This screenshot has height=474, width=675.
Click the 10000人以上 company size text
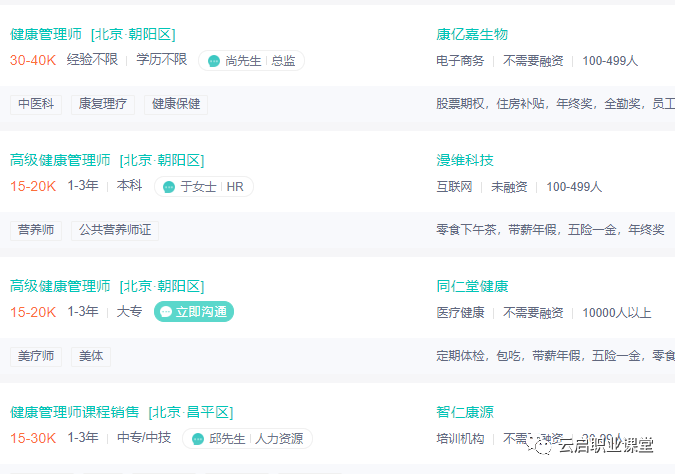(x=616, y=313)
